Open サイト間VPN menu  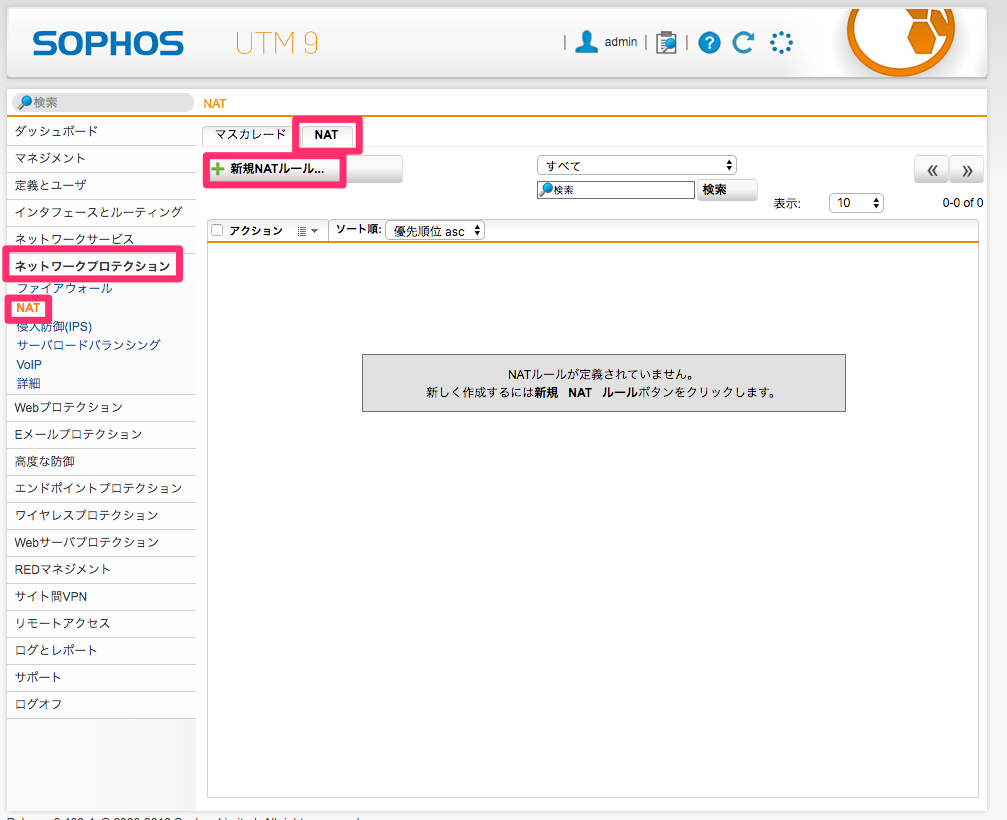pos(101,597)
